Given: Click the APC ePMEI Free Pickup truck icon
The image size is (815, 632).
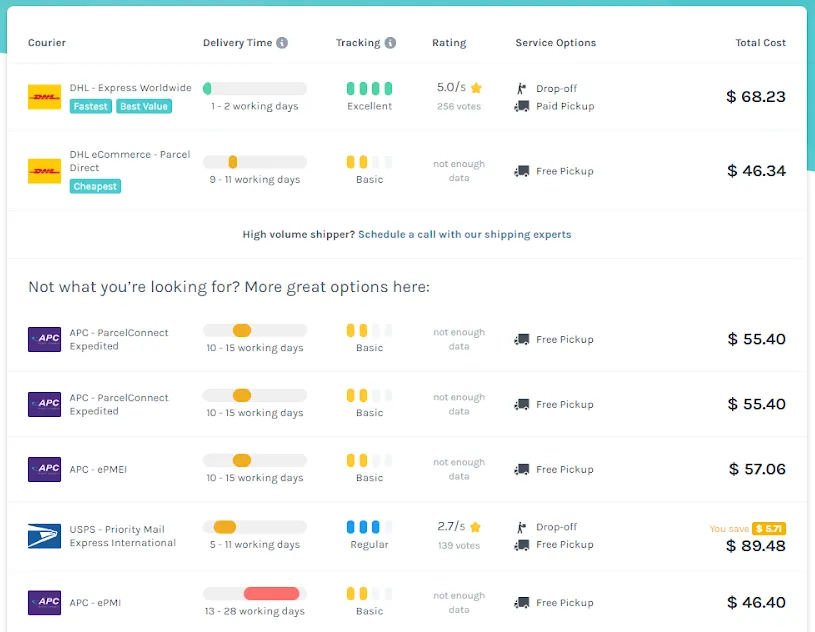Looking at the screenshot, I should point(521,469).
